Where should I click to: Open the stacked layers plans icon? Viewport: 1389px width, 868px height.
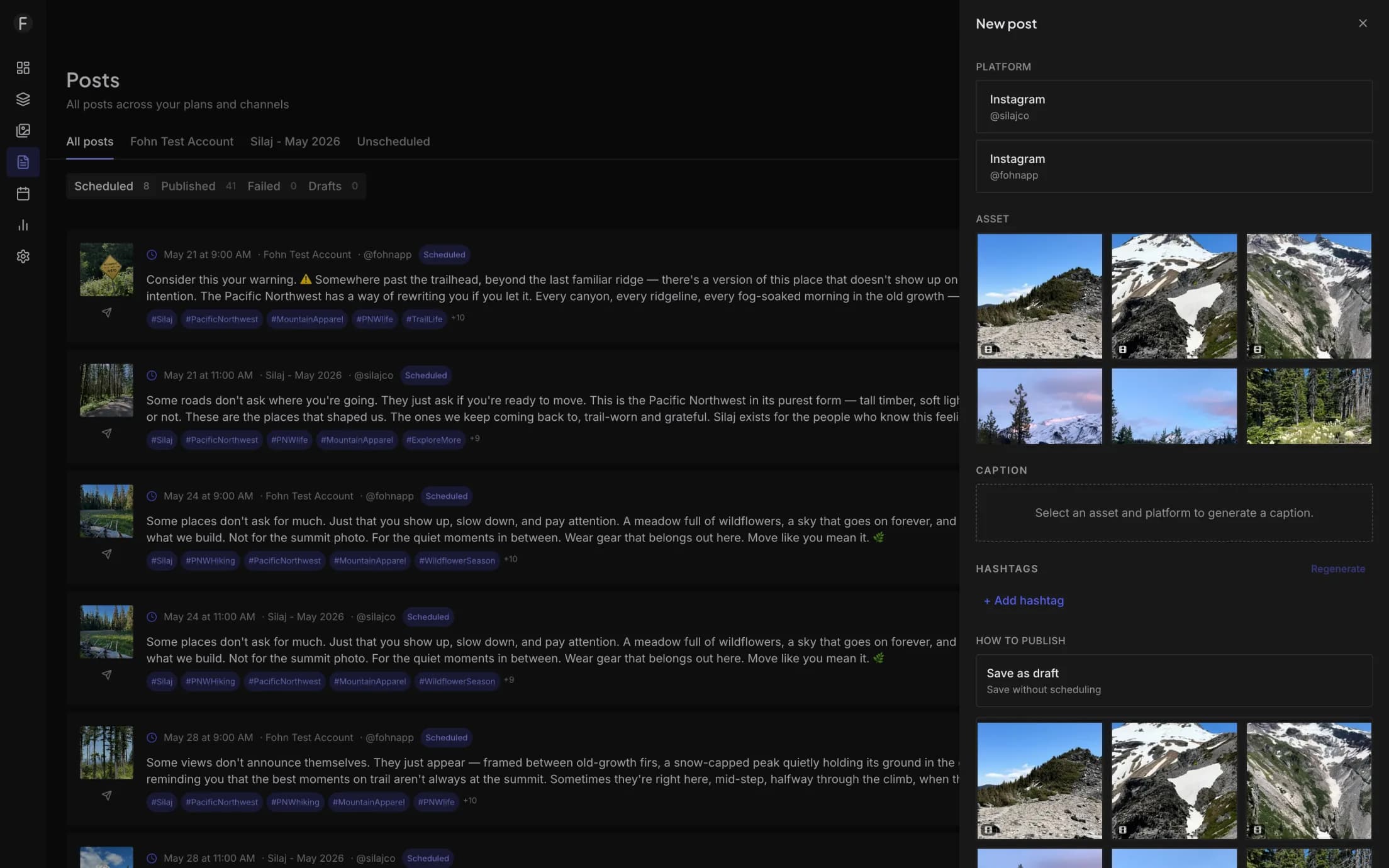coord(23,99)
